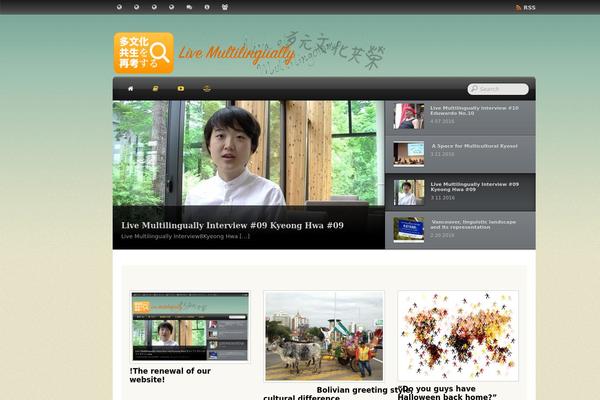Click the white home icon in navigation bar
Screen dimensions: 600x400
pyautogui.click(x=130, y=88)
